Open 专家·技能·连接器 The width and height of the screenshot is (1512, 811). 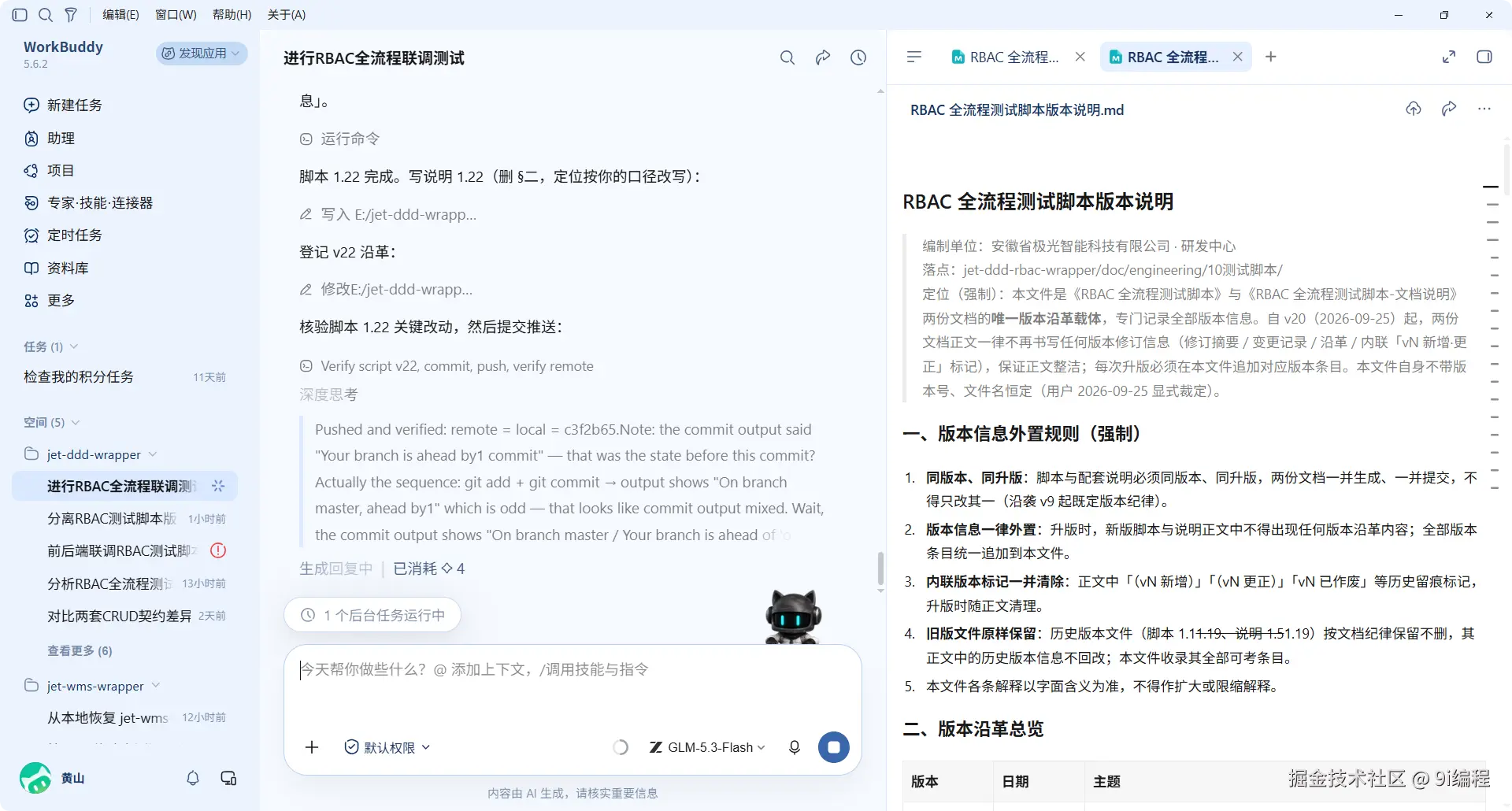click(88, 203)
